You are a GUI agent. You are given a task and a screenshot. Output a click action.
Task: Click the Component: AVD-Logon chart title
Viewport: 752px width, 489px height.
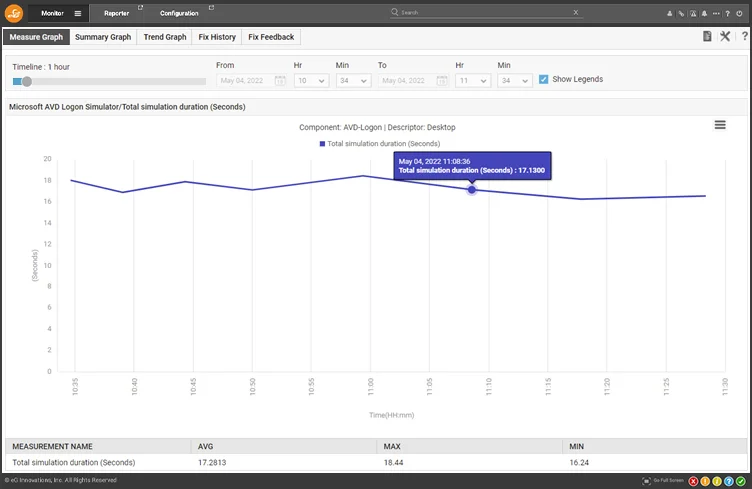(x=377, y=127)
